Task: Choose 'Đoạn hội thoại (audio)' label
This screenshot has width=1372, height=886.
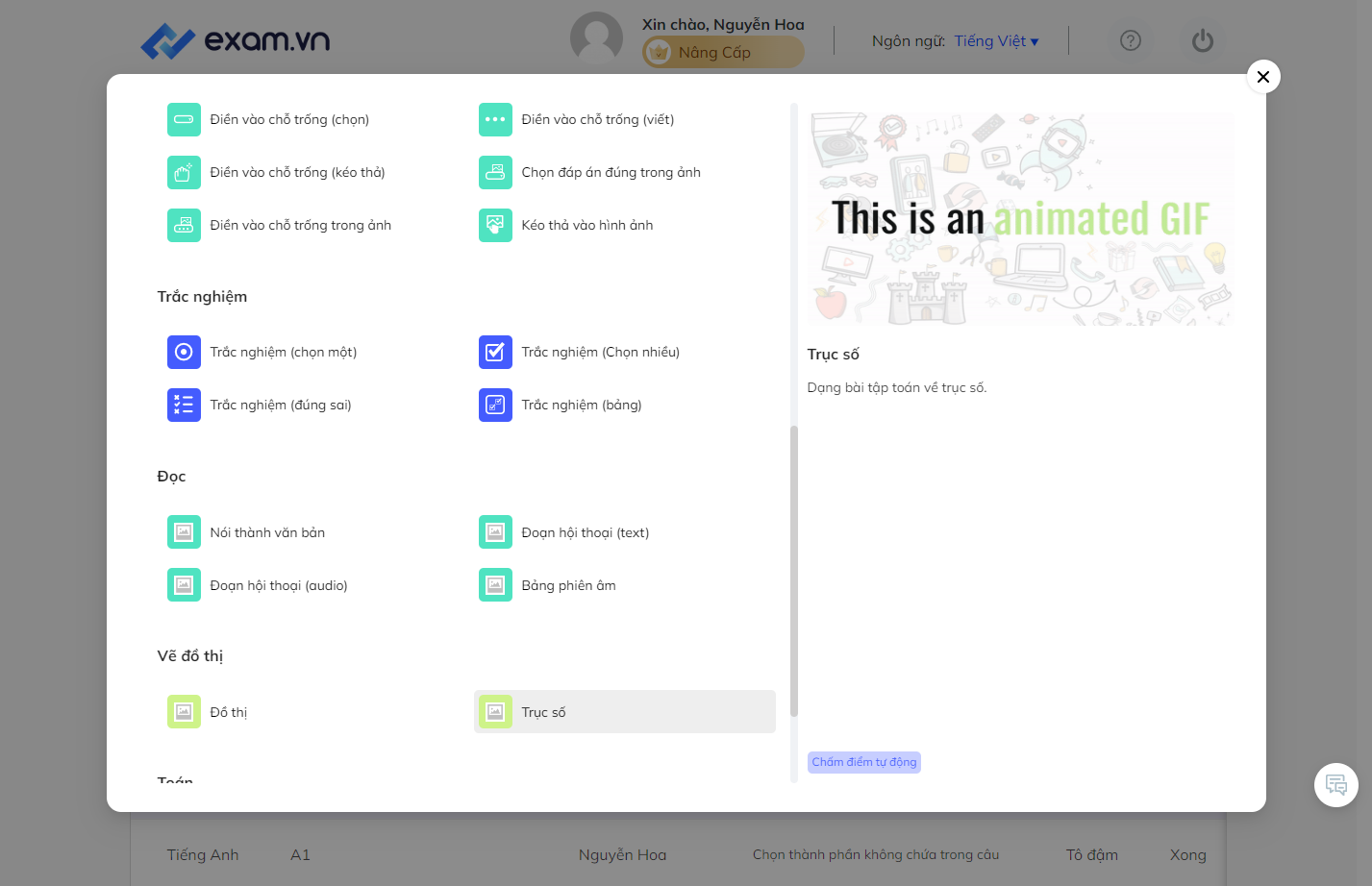Action: [279, 585]
